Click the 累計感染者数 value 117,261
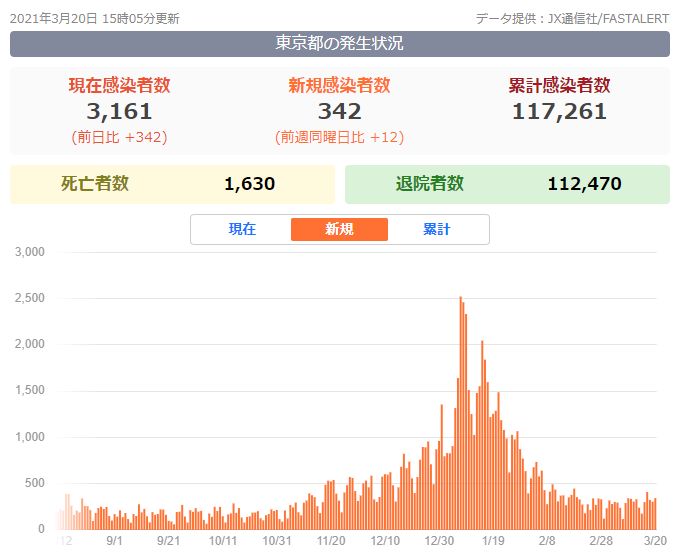Image resolution: width=685 pixels, height=554 pixels. click(x=559, y=111)
